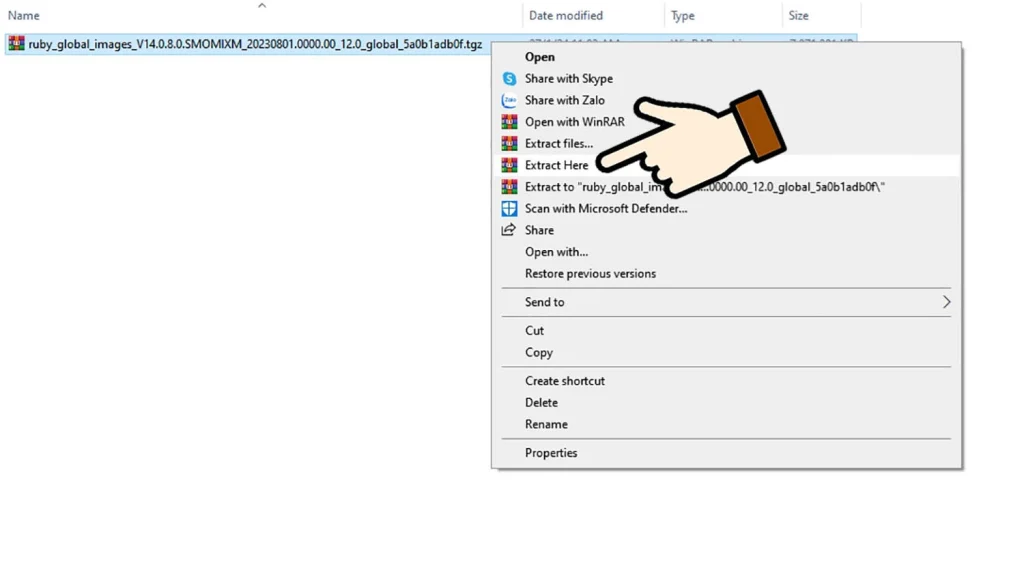Click WinRAR icon next to Open with WinRAR
Image resolution: width=1024 pixels, height=582 pixels.
(x=509, y=122)
